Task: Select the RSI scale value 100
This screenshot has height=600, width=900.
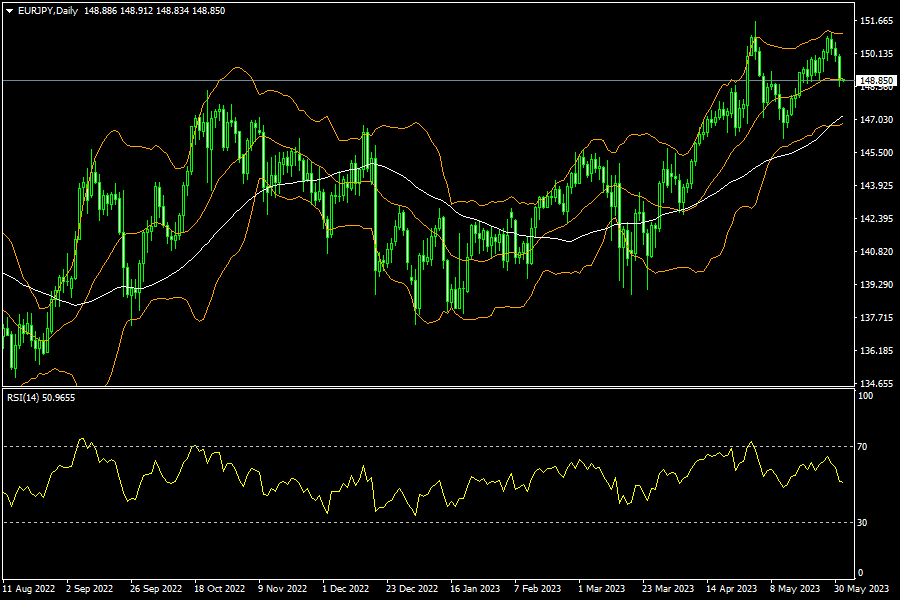Action: 865,396
